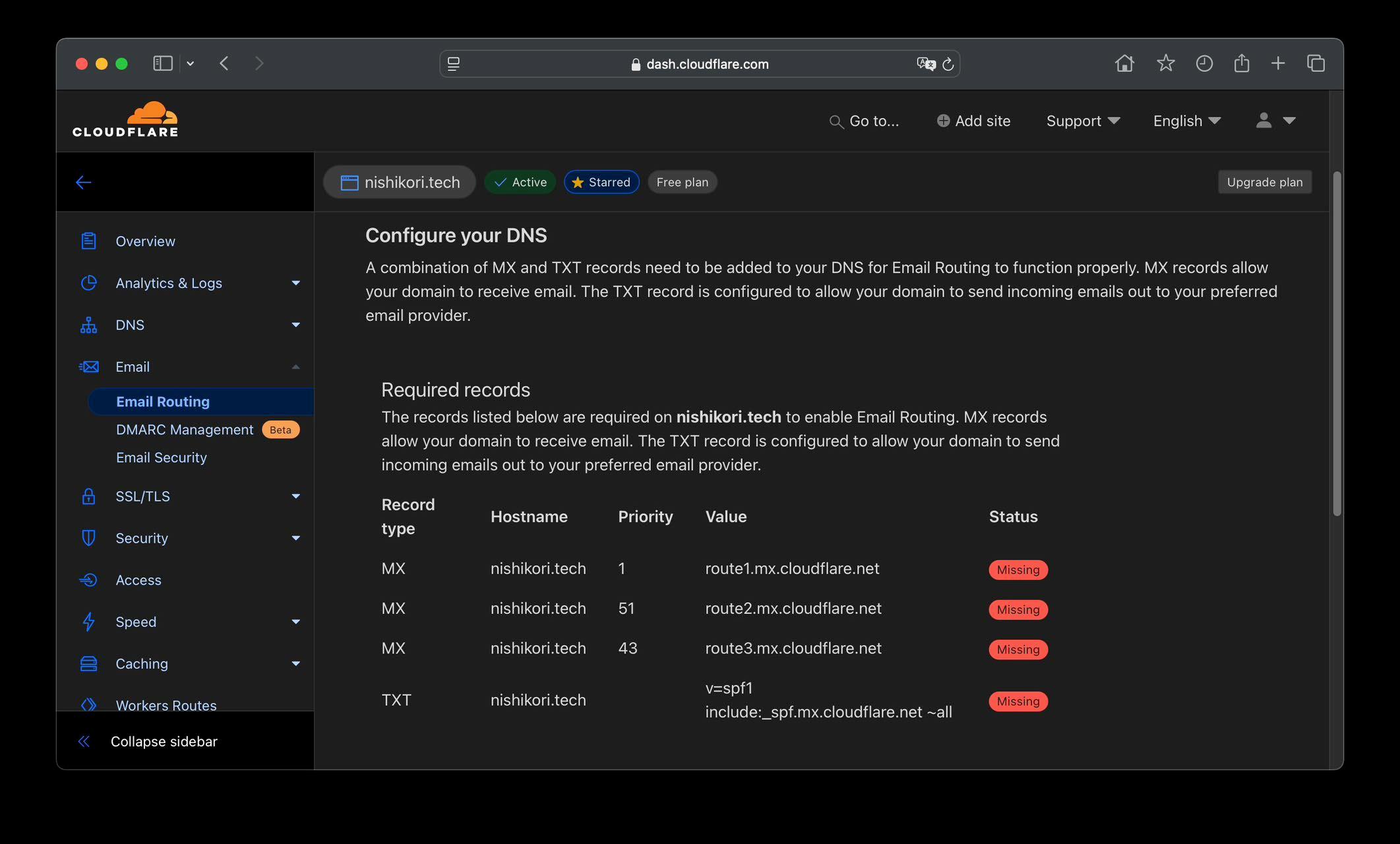The image size is (1400, 844).
Task: Click the Safari share icon
Action: pos(1242,63)
